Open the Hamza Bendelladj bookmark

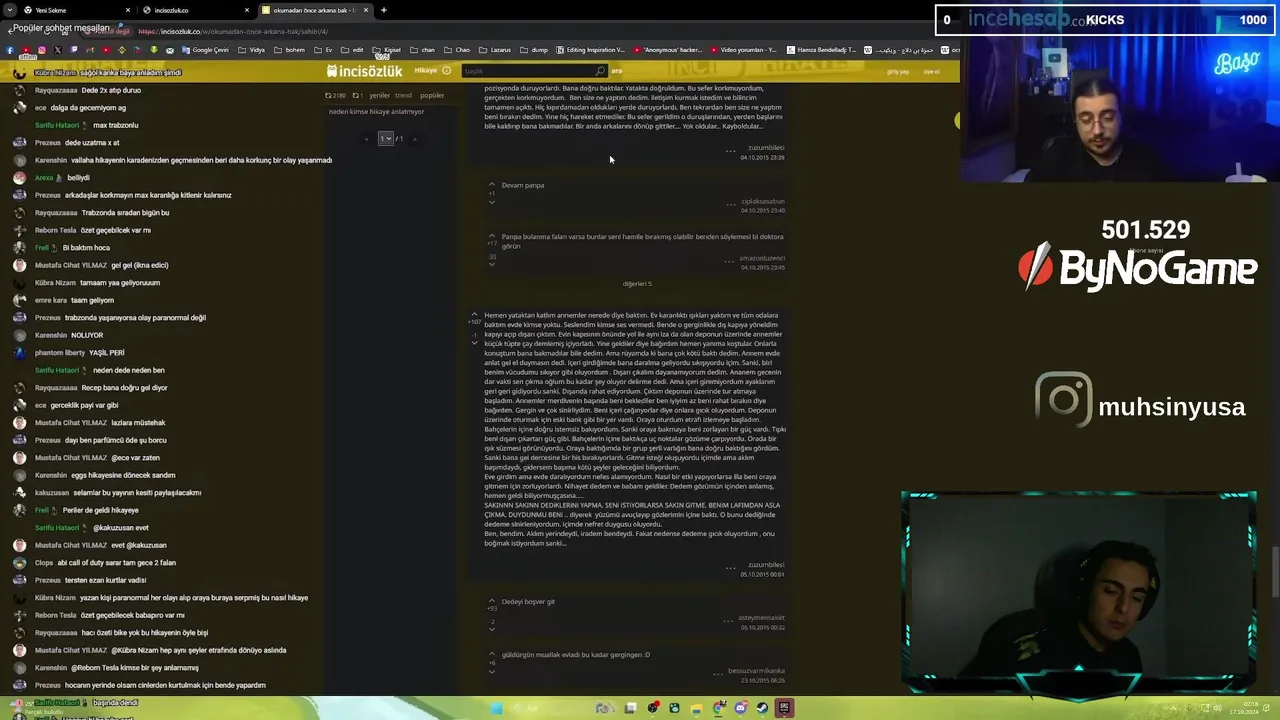[822, 50]
